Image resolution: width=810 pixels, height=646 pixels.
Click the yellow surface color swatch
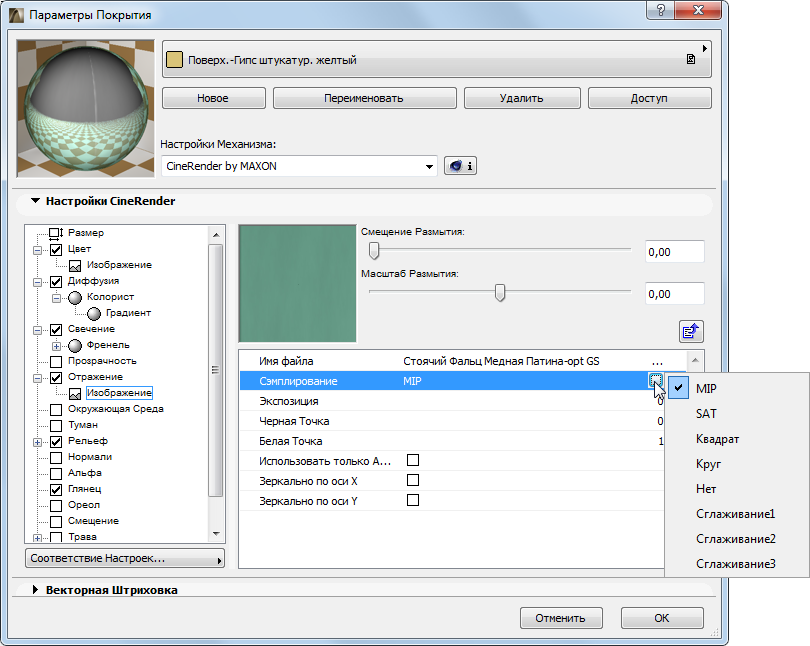point(174,60)
